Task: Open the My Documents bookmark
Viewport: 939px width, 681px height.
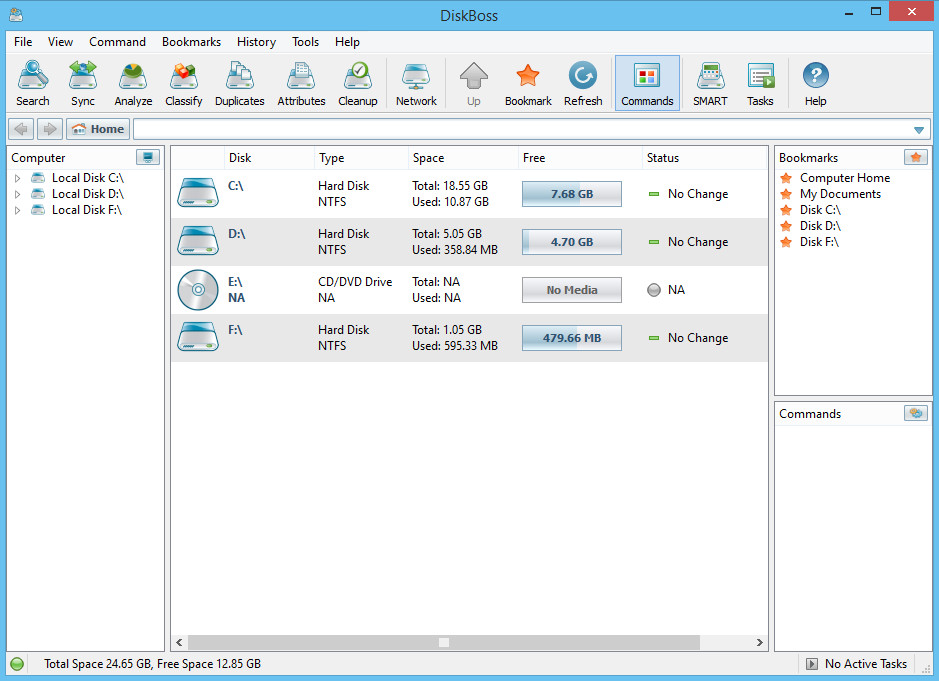Action: pyautogui.click(x=840, y=194)
